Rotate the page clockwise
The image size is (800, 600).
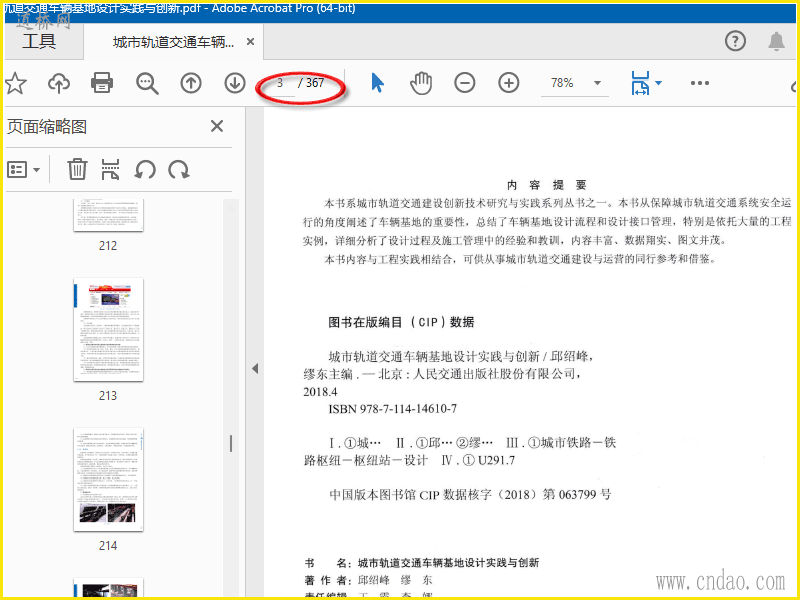[179, 169]
